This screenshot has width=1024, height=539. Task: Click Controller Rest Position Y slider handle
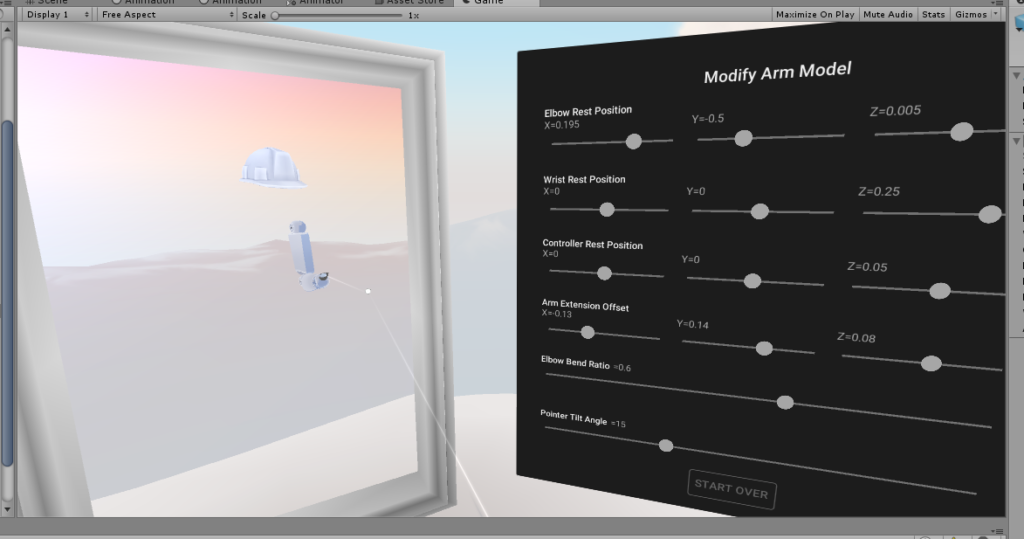[752, 281]
